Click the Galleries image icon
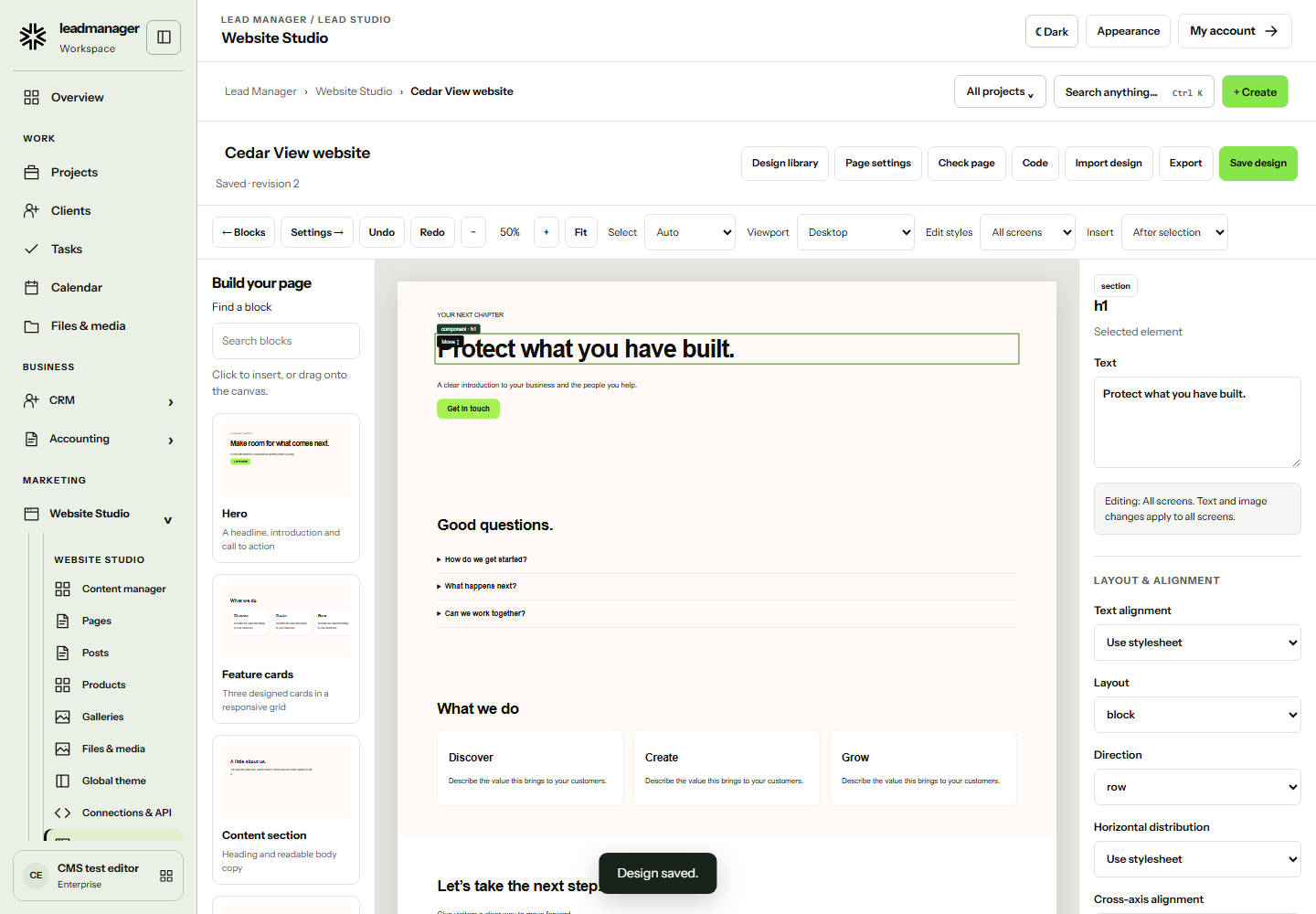The width and height of the screenshot is (1316, 914). pyautogui.click(x=63, y=717)
